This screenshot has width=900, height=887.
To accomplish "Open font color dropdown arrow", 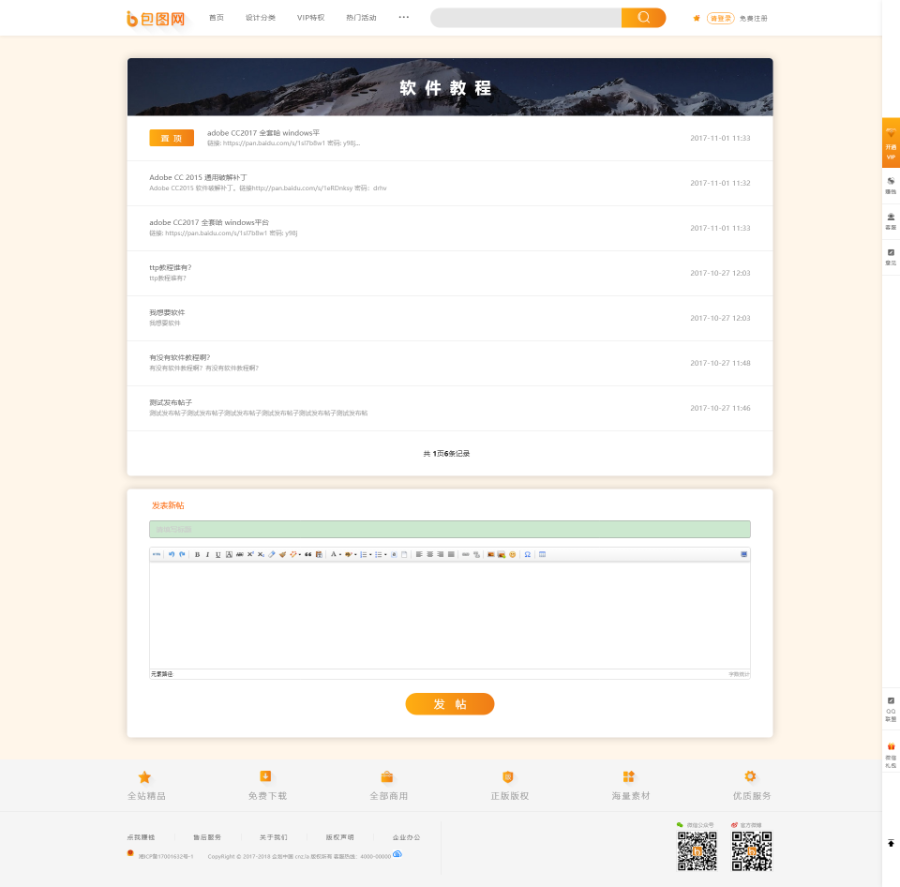I will coord(340,555).
